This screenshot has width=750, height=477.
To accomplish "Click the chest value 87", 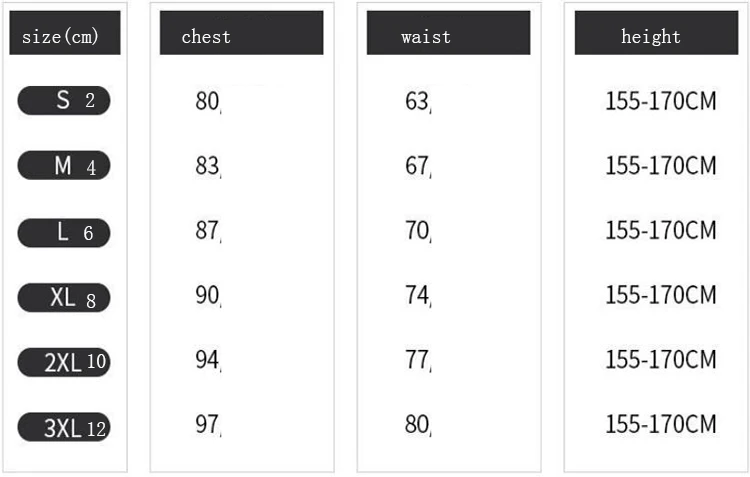I will coord(207,231).
